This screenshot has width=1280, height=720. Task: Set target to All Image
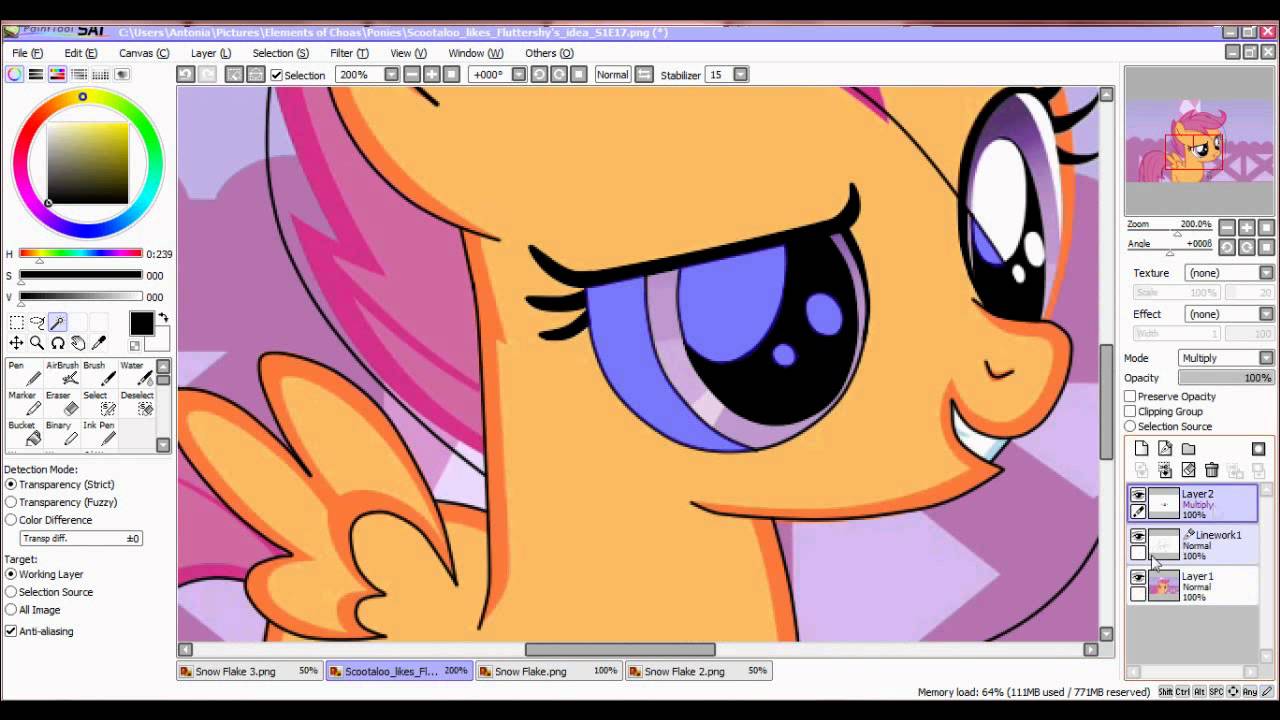11,610
